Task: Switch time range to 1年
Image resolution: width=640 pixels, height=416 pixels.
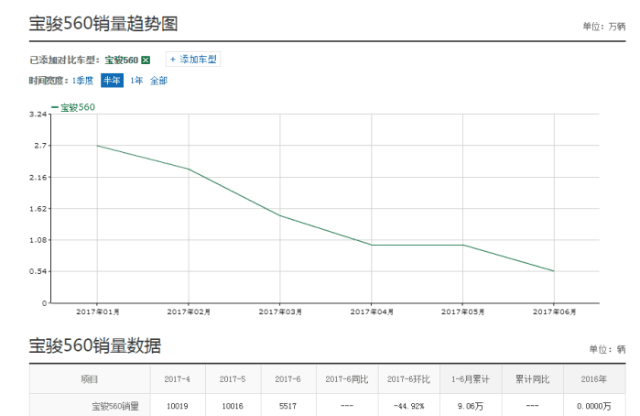Action: (136, 80)
